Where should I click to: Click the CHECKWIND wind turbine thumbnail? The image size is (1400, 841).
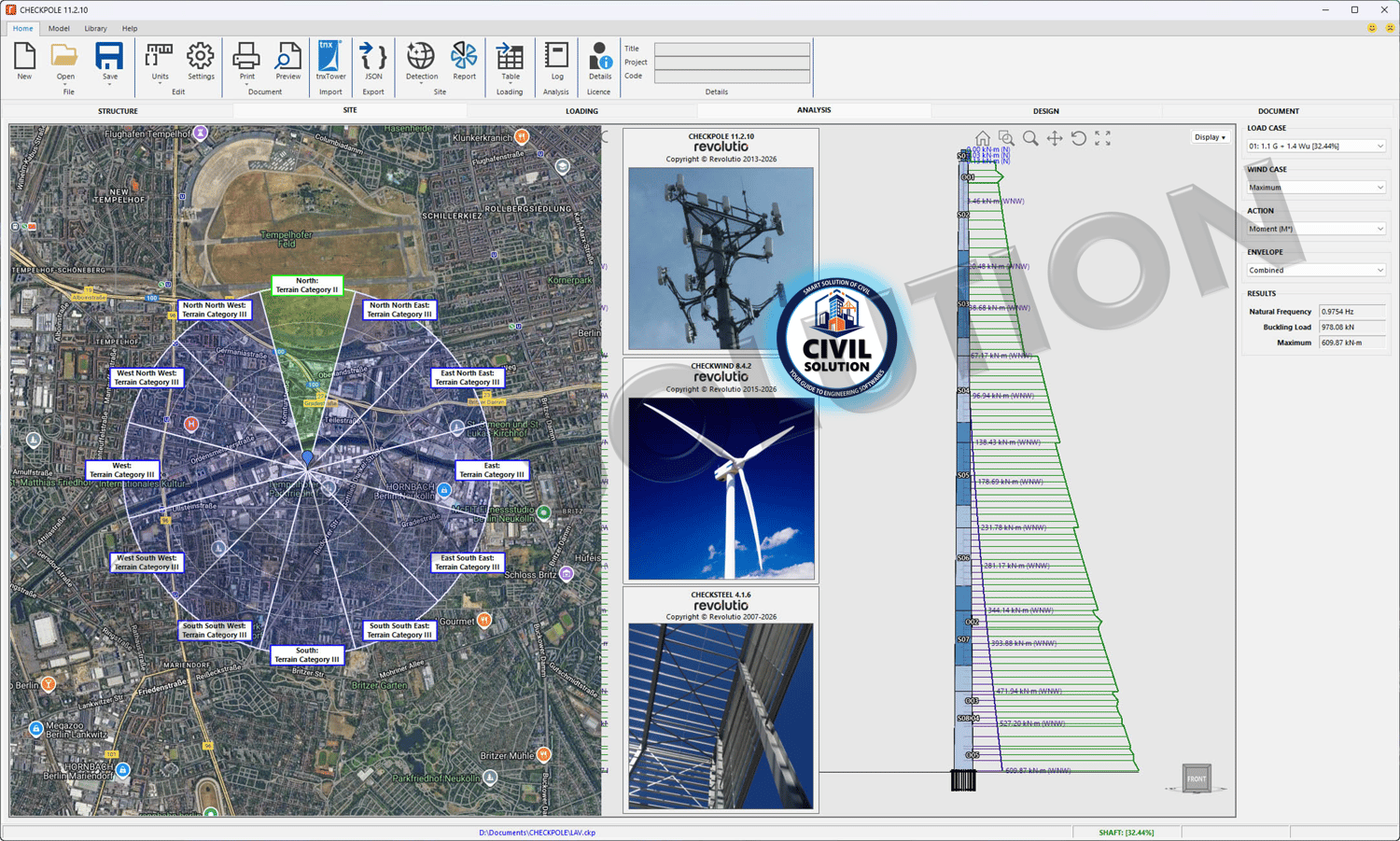coord(721,488)
